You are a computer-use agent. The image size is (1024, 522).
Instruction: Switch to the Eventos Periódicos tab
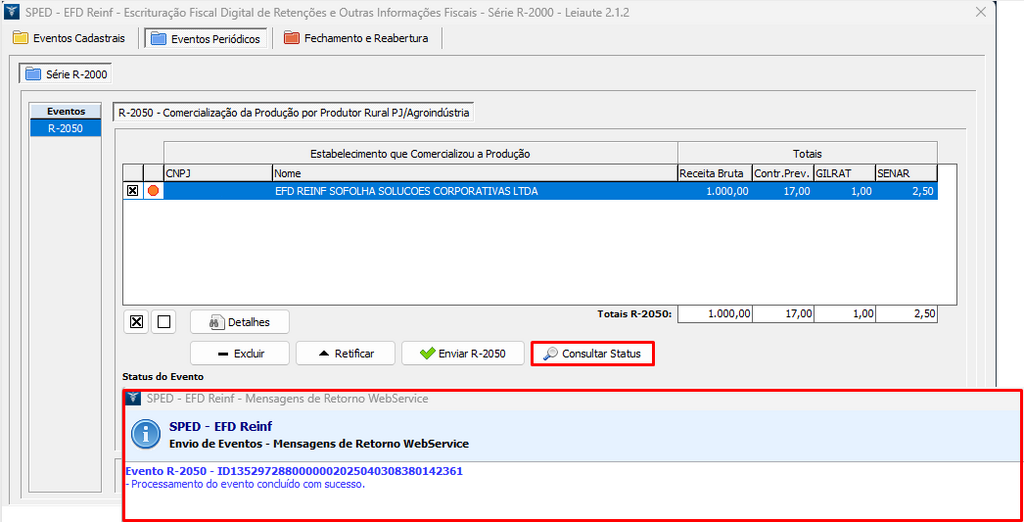[x=205, y=38]
